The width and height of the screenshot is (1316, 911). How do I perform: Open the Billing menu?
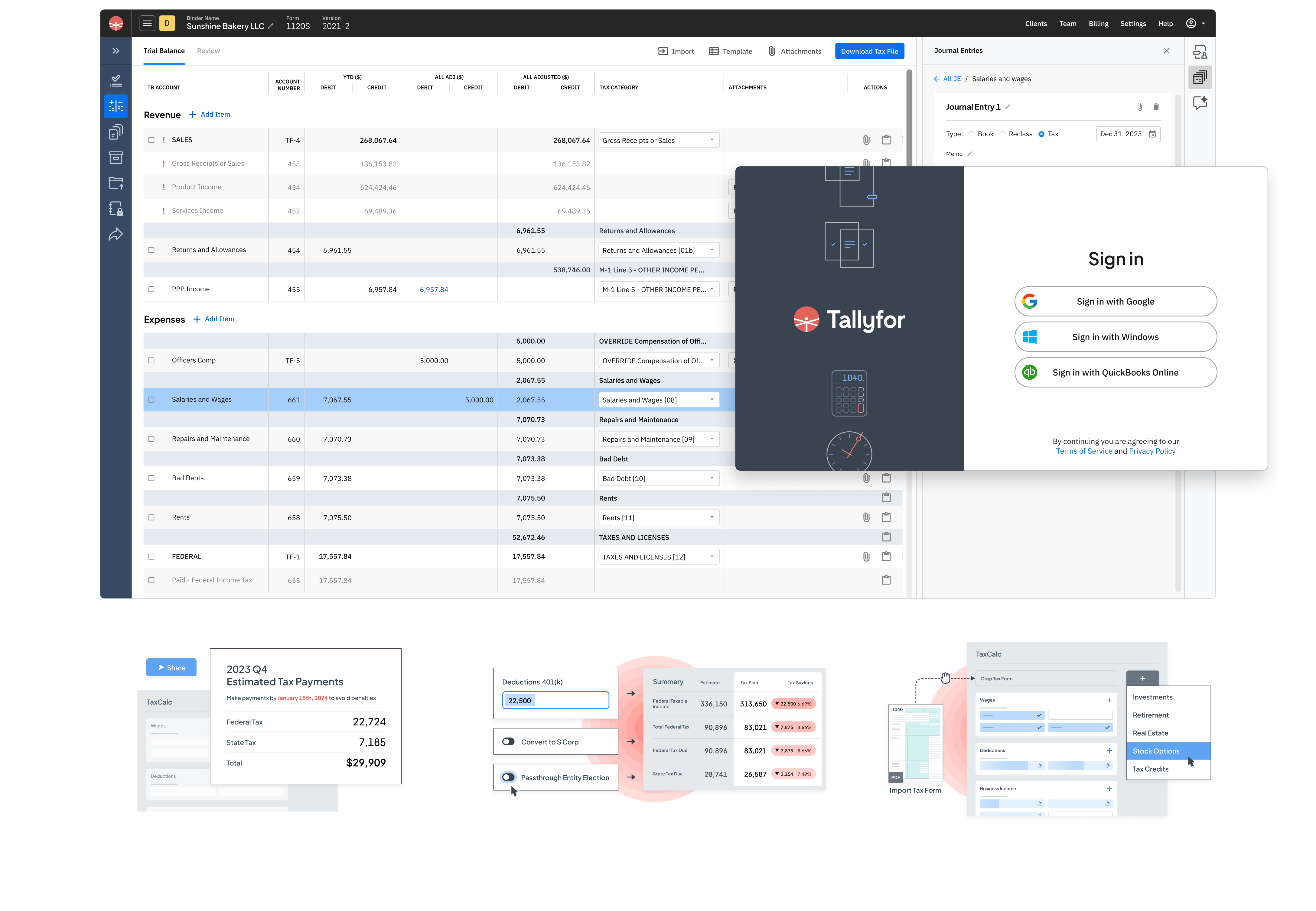pyautogui.click(x=1098, y=23)
